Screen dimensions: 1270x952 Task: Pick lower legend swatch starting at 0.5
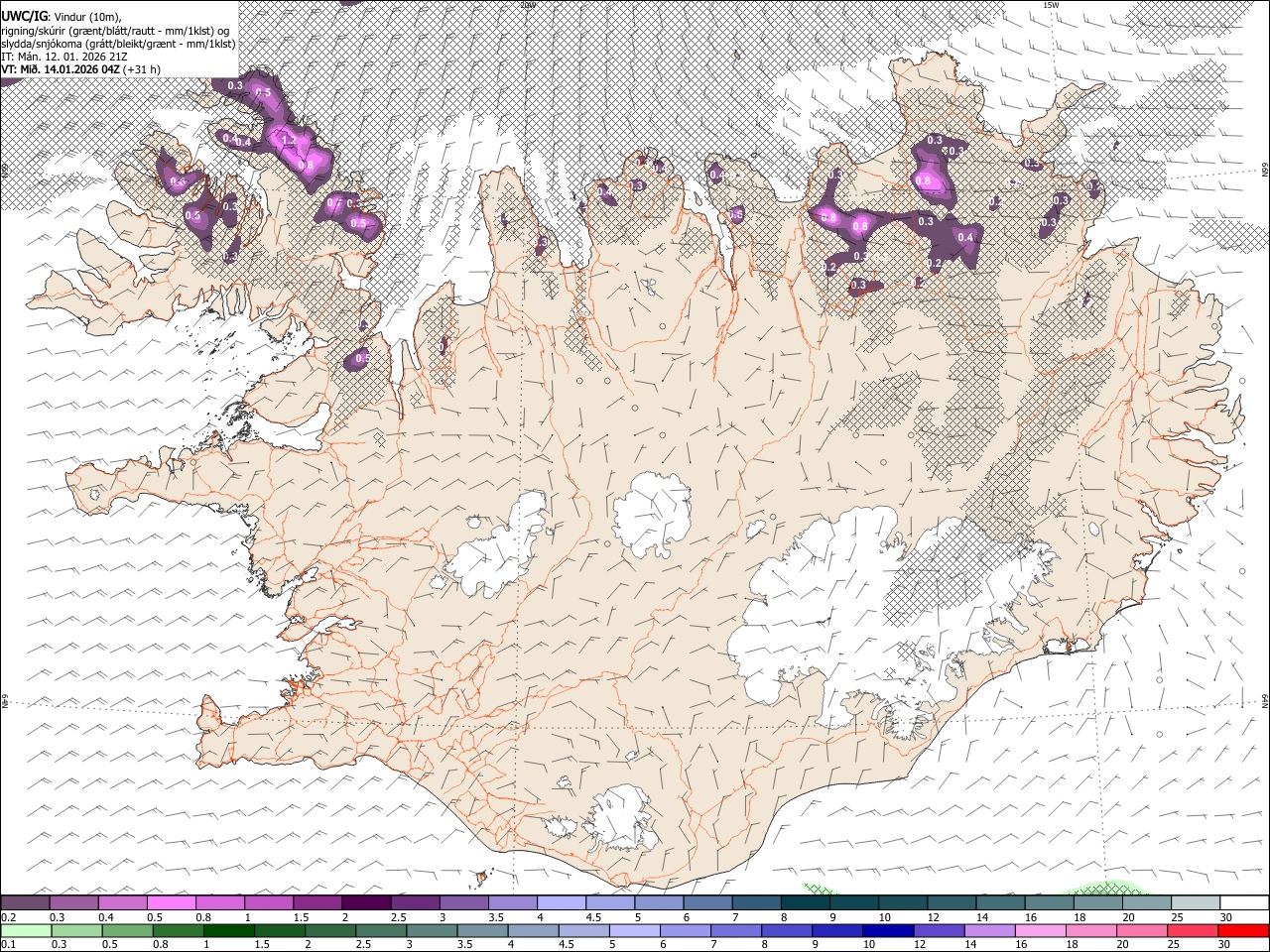pos(127,930)
